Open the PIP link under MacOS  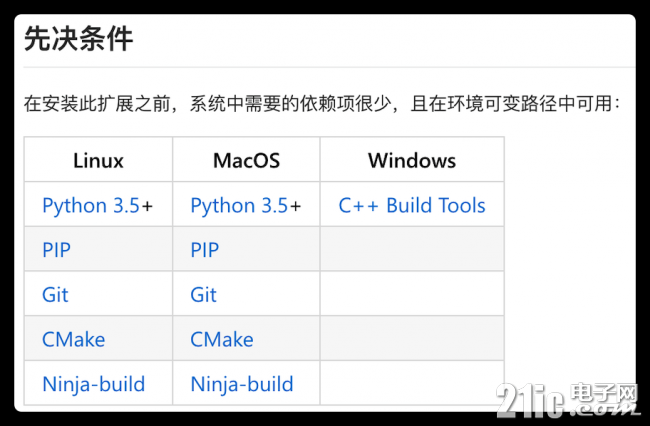(204, 250)
